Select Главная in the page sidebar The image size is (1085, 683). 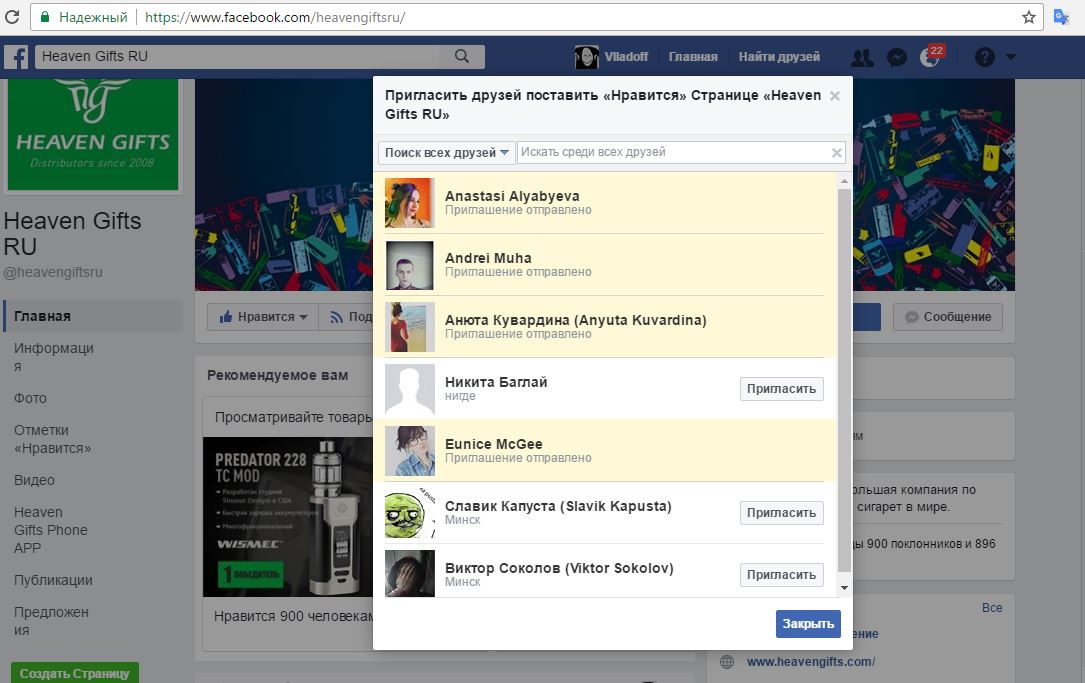click(x=93, y=316)
